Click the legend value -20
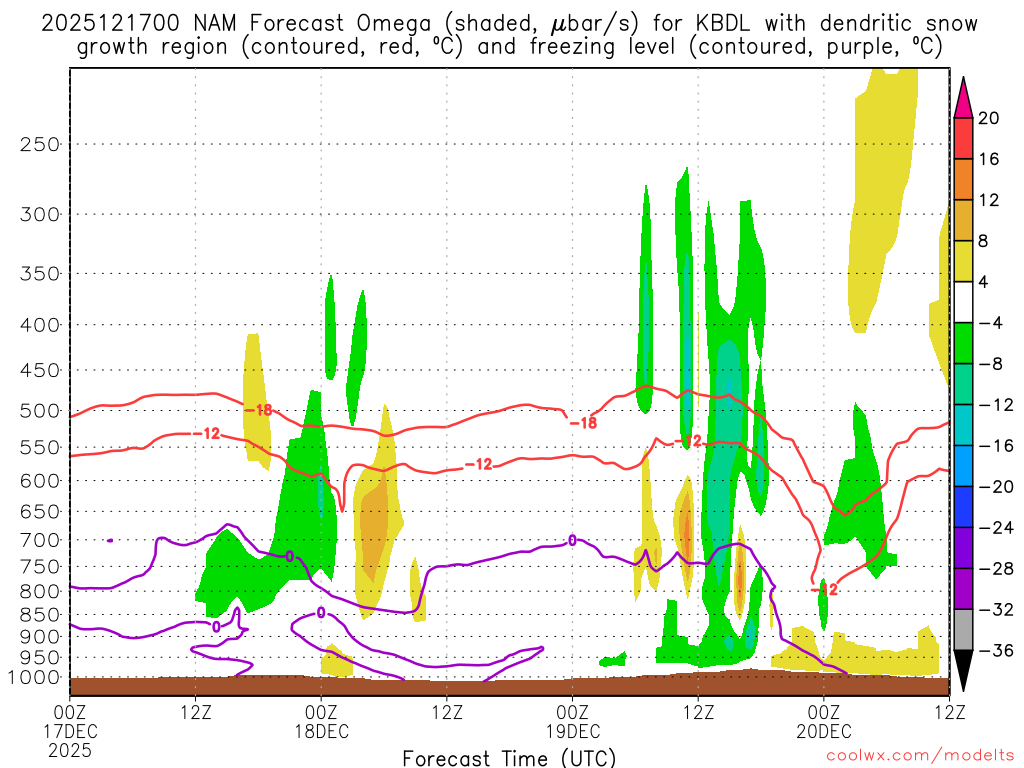The height and width of the screenshot is (768, 1024). [x=996, y=487]
